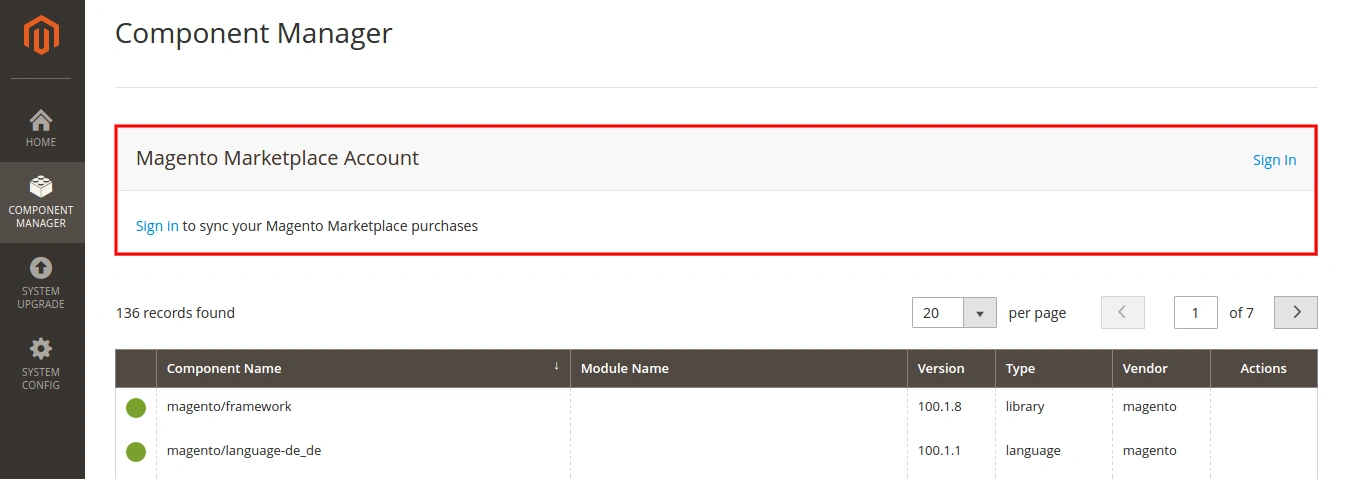
Task: Sort by Version column header
Action: pos(941,369)
